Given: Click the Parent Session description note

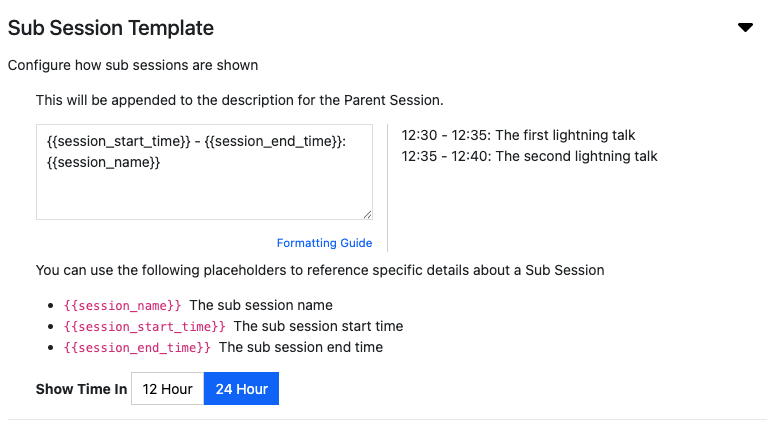Looking at the screenshot, I should tap(239, 100).
